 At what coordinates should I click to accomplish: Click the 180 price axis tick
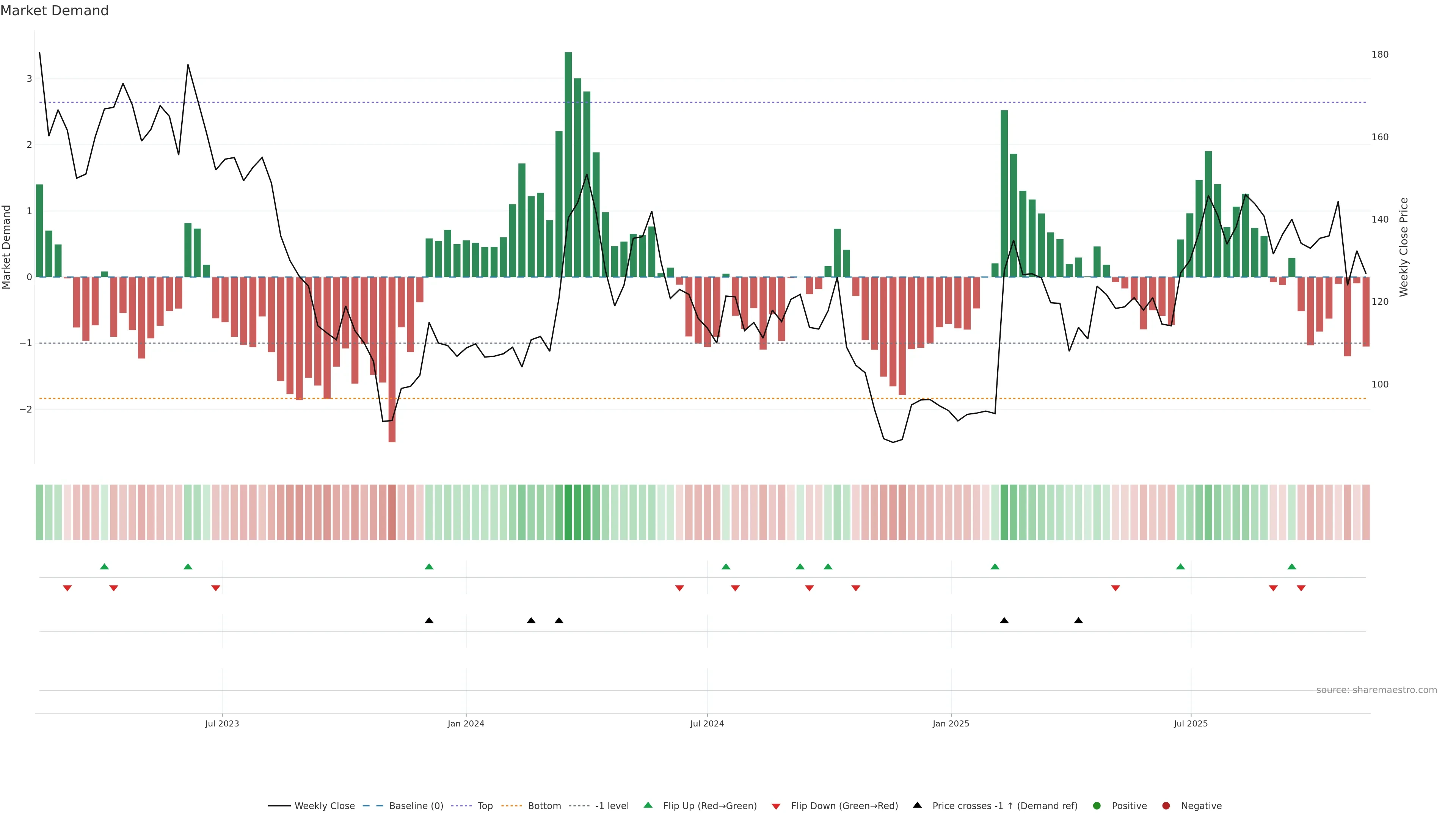click(x=1379, y=54)
